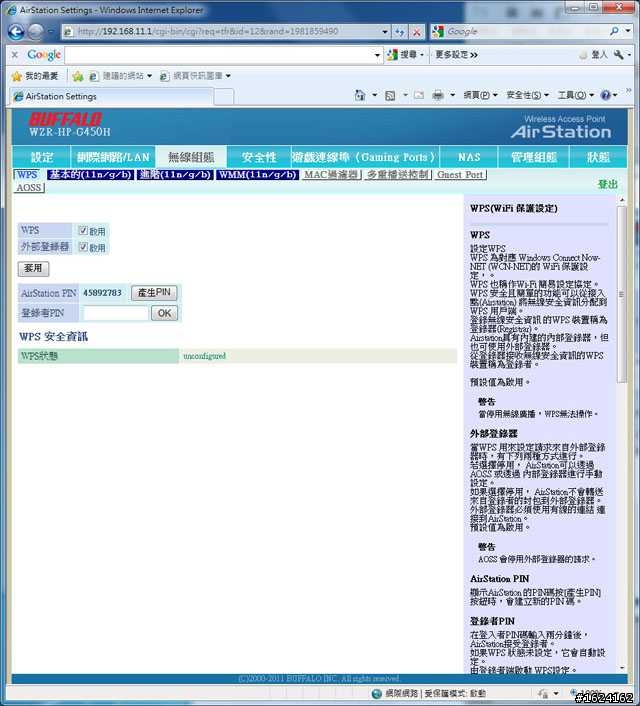
Task: Open the AOSS sub-tab
Action: pos(29,187)
